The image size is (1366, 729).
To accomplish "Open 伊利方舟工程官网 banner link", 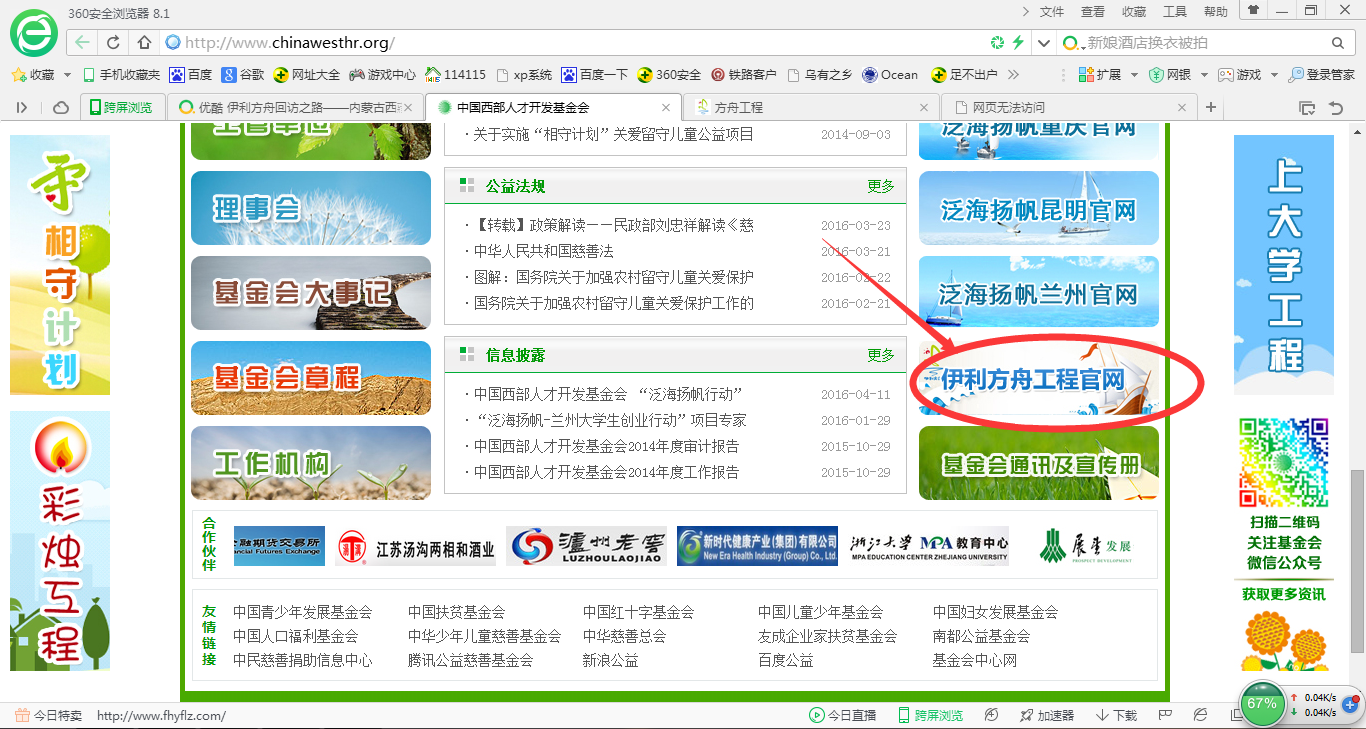I will coord(1038,380).
